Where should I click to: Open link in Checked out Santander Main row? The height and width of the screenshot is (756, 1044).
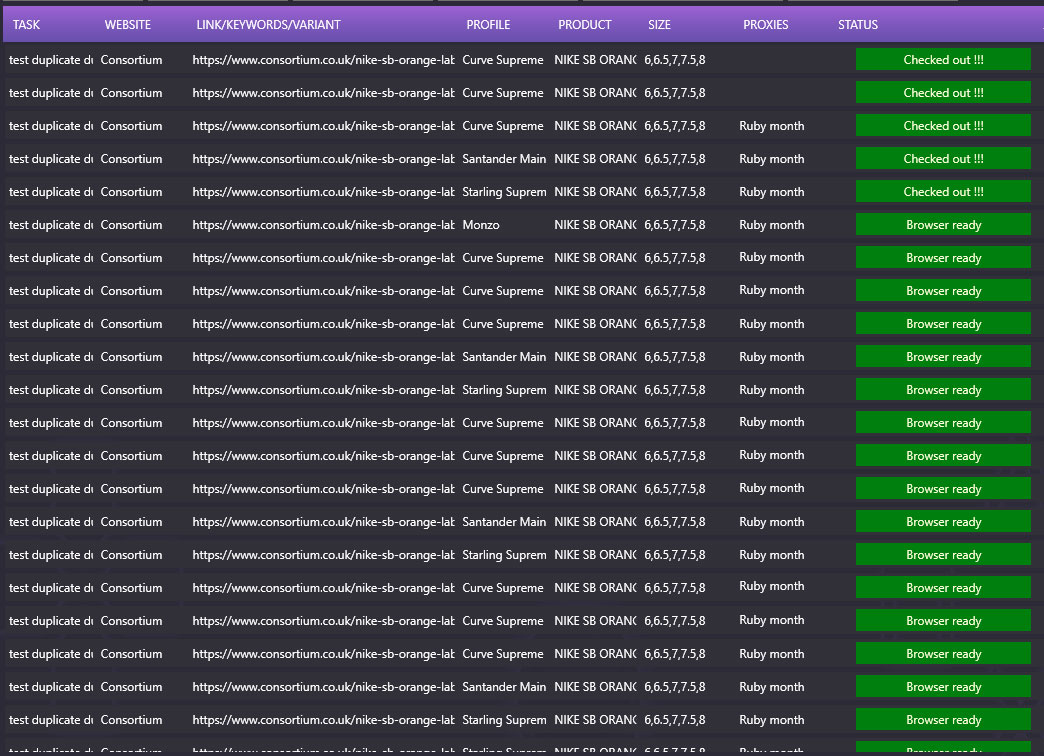(324, 159)
